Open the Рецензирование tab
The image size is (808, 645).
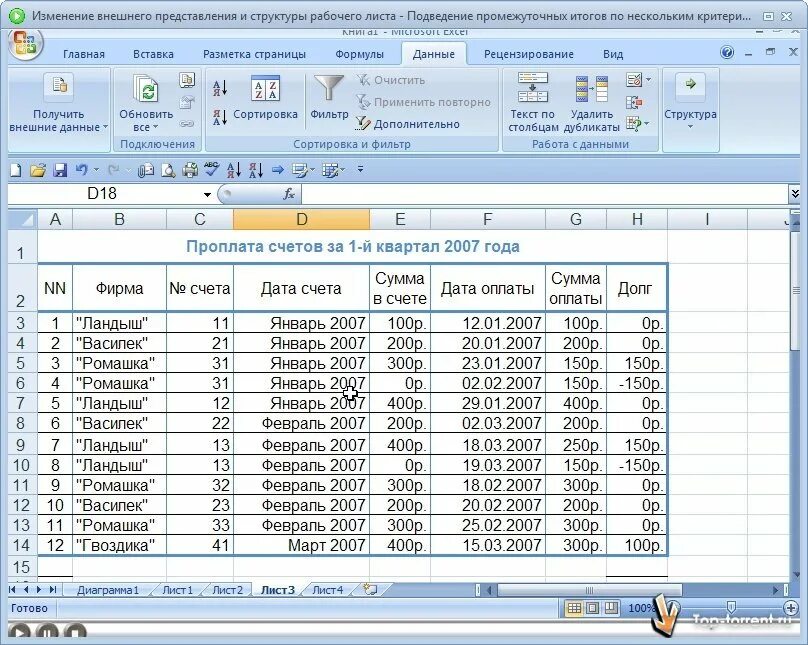529,54
